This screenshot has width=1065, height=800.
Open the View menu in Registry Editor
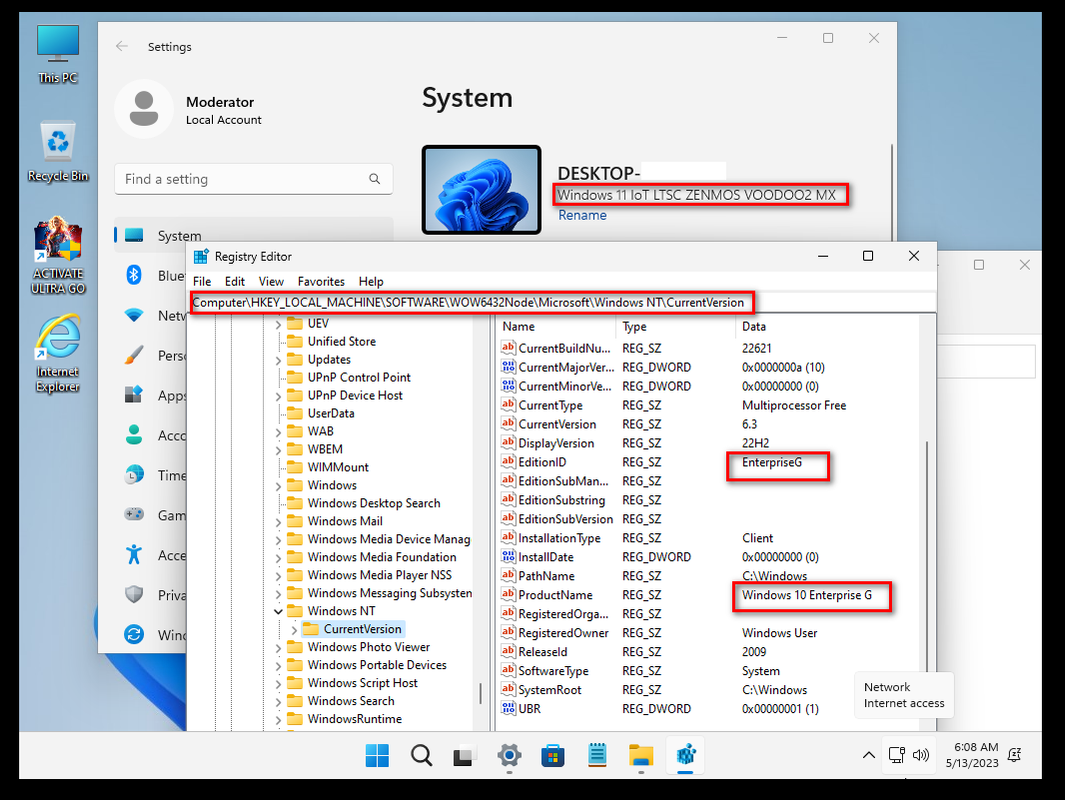271,281
